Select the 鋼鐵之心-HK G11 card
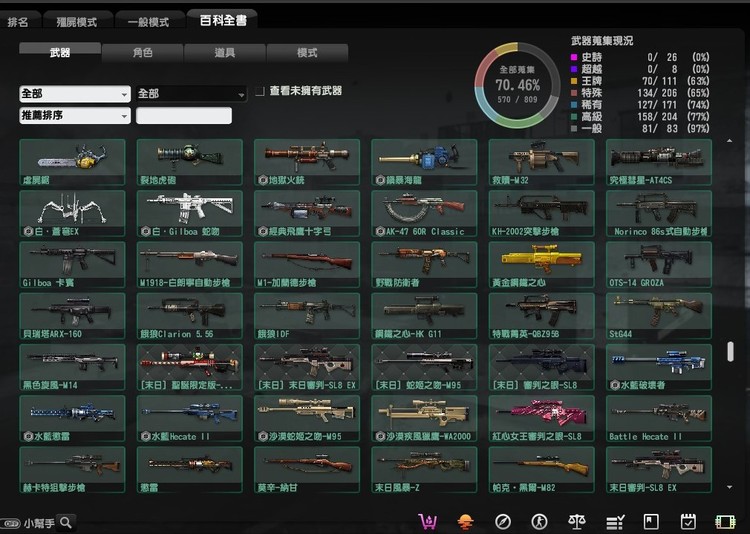750x534 pixels. tap(424, 316)
